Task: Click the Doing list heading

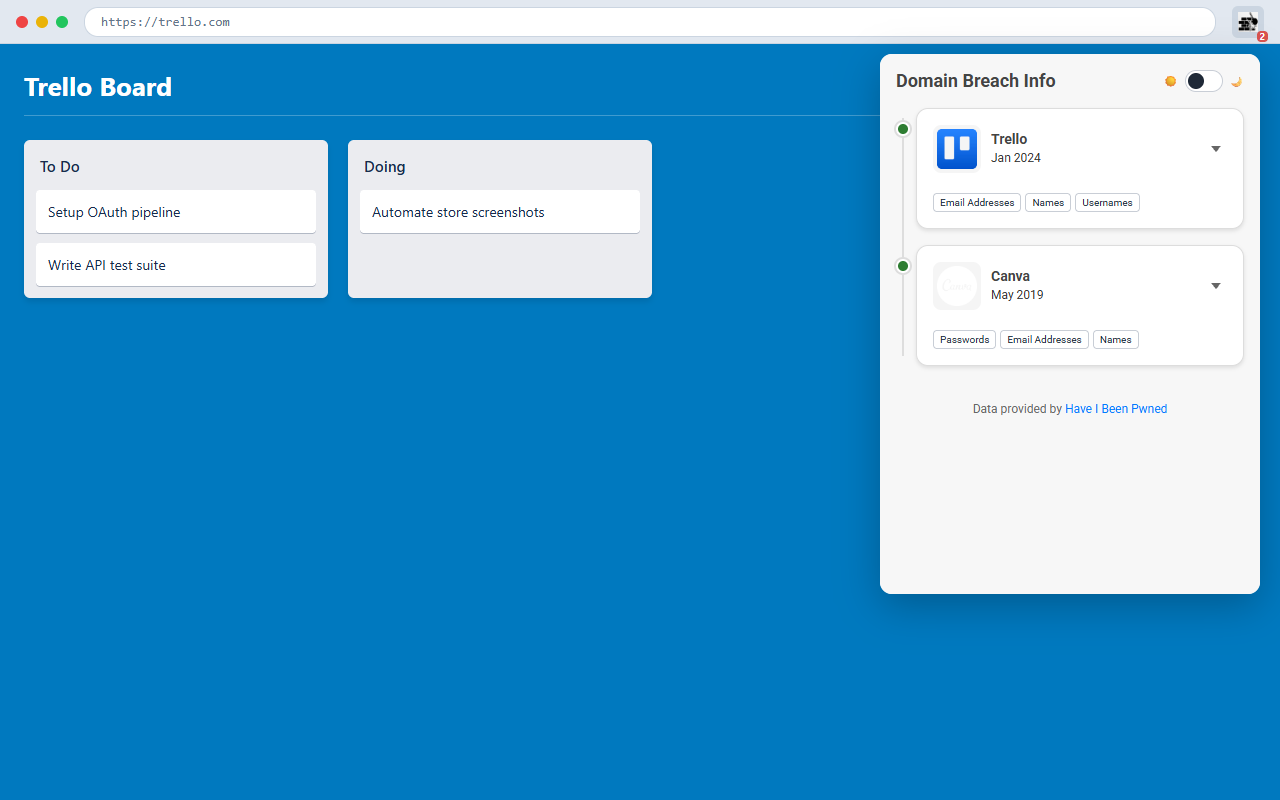Action: click(x=385, y=167)
